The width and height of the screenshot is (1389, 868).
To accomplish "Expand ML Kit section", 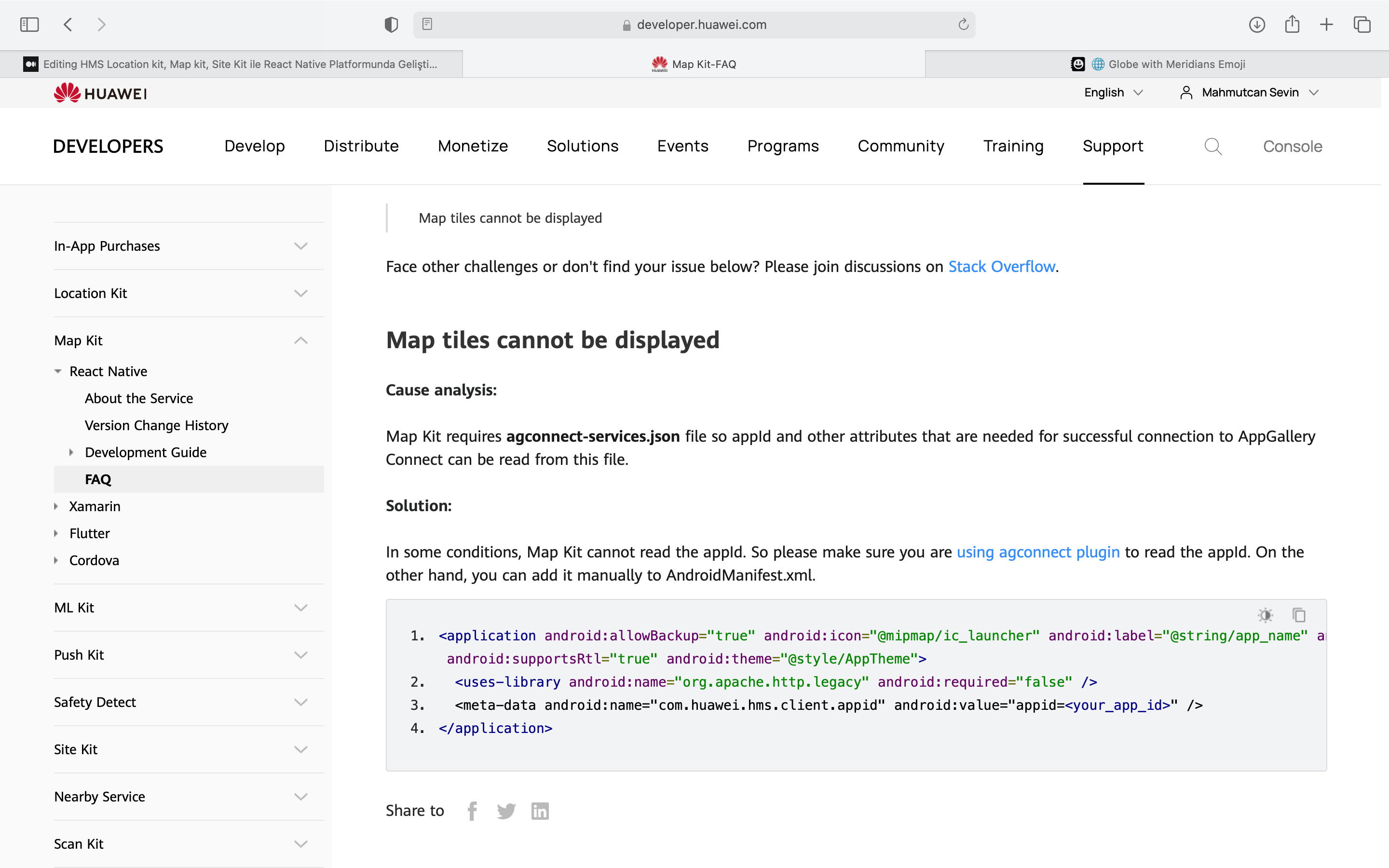I will coord(189,608).
